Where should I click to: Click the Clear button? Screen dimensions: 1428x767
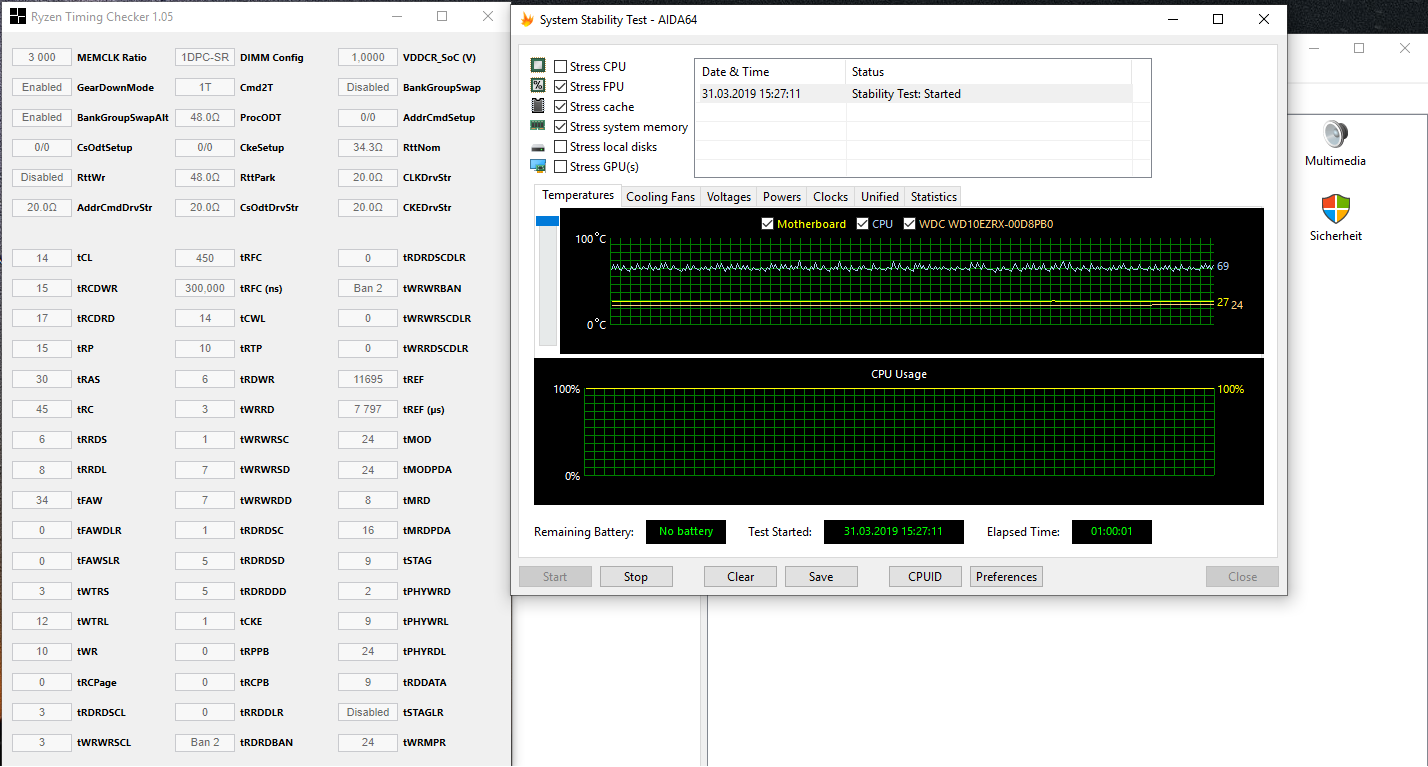[x=741, y=577]
